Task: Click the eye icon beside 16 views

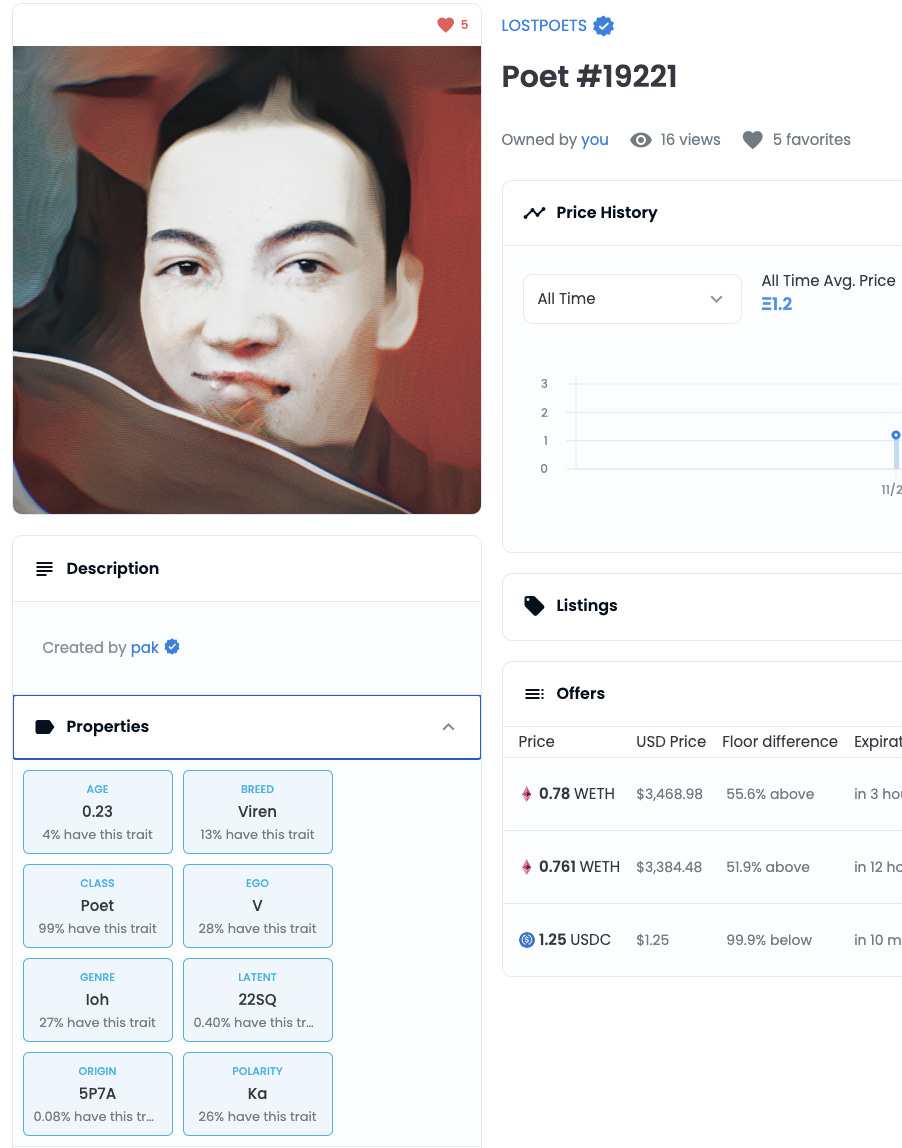Action: pyautogui.click(x=641, y=140)
